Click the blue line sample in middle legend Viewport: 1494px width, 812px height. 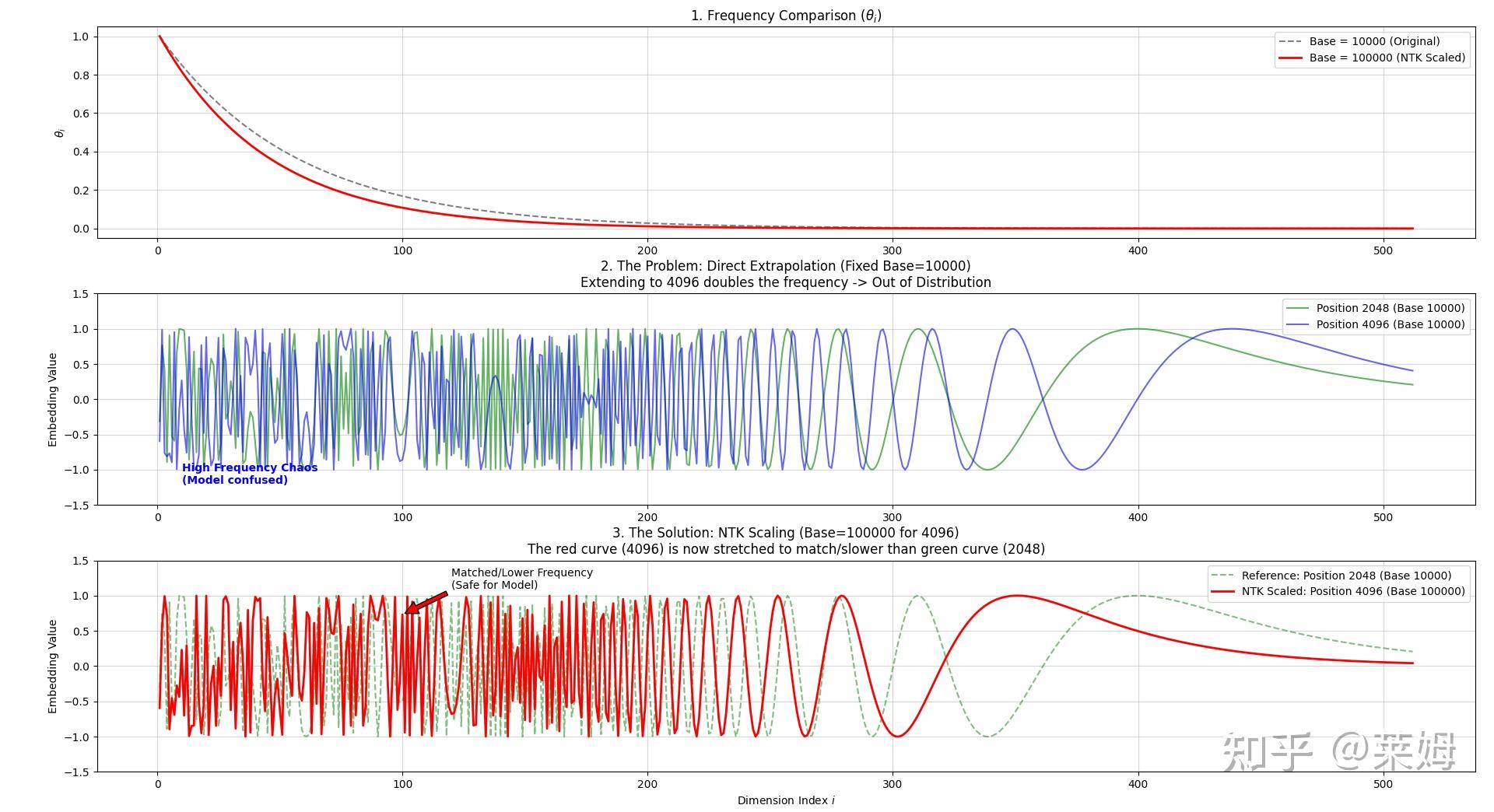(x=1297, y=324)
